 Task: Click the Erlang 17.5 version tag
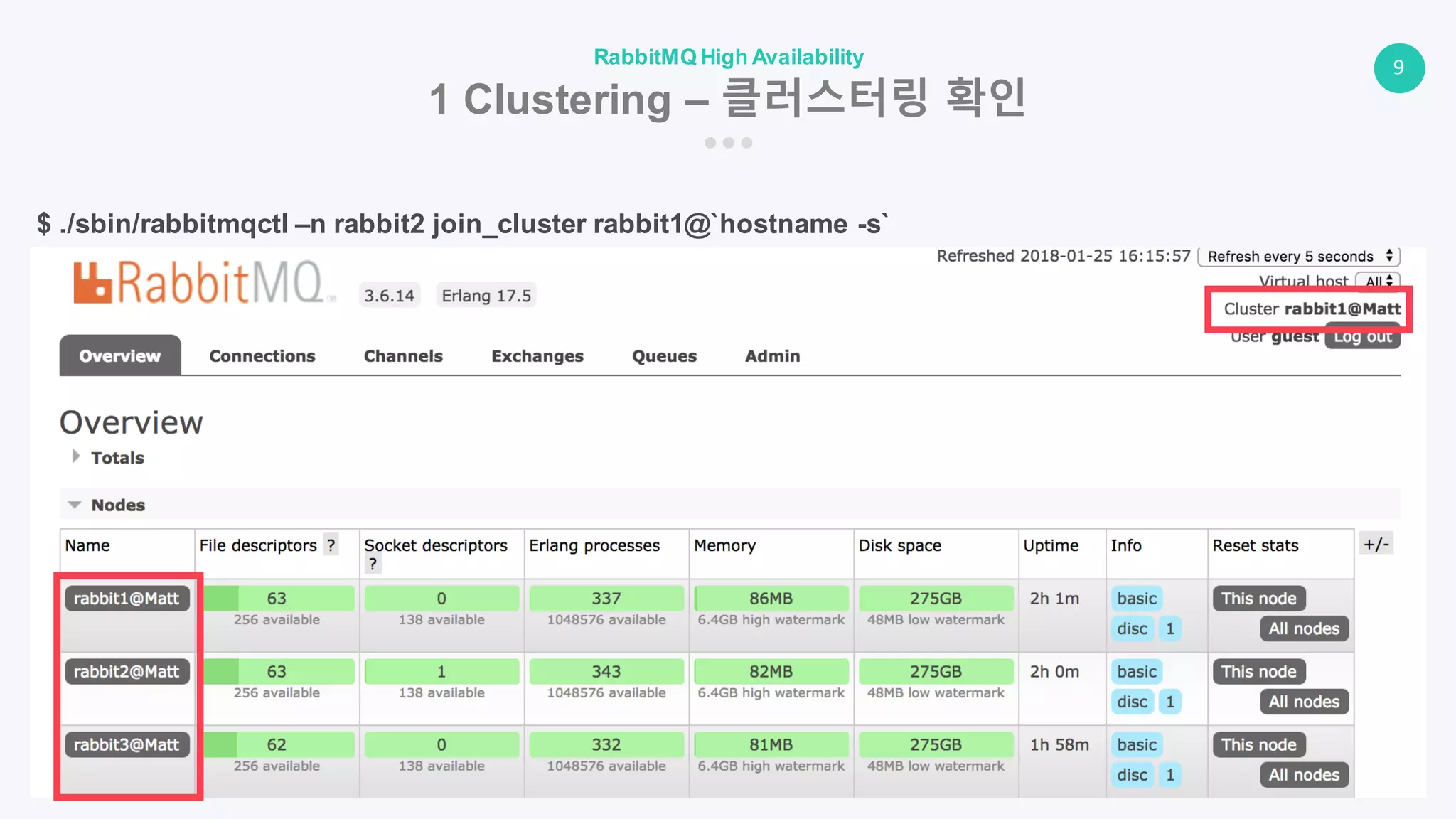pos(486,296)
